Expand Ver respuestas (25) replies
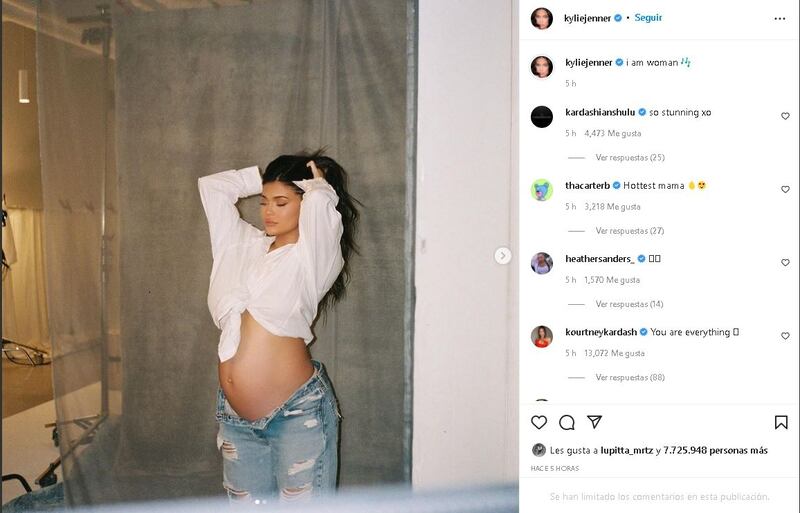This screenshot has width=800, height=513. [630, 158]
